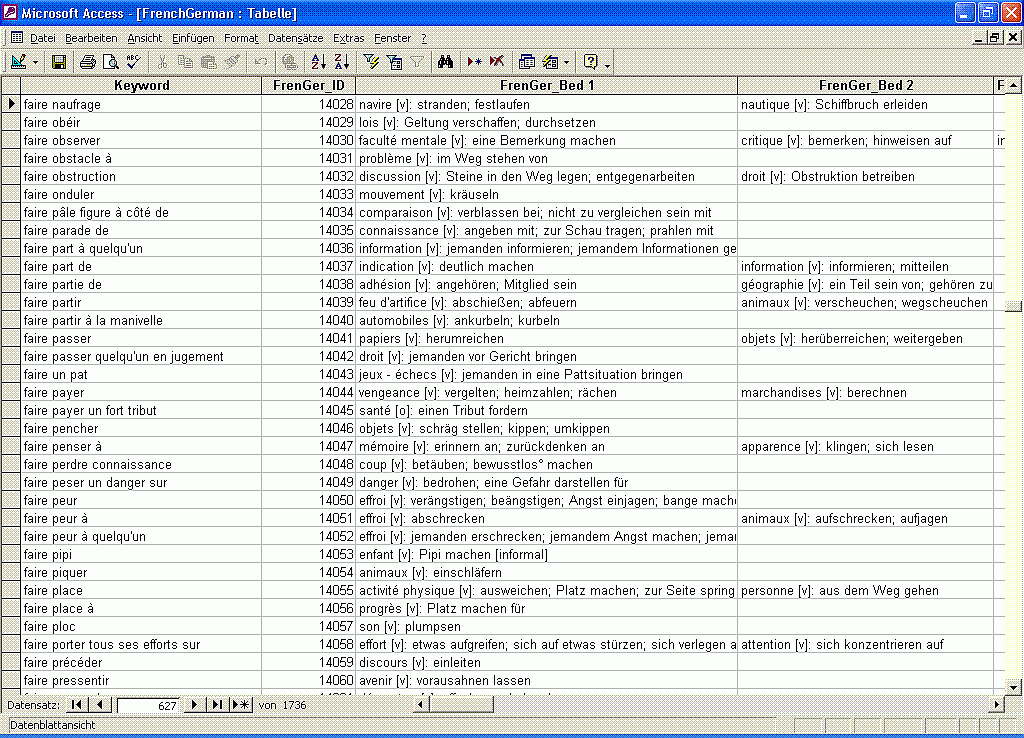Open the Einfügen menu

coord(193,38)
